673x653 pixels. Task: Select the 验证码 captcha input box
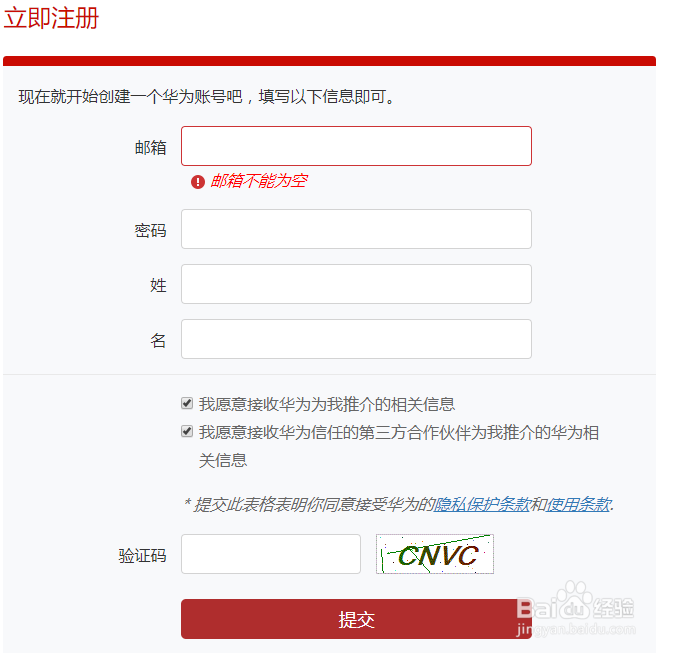(x=271, y=554)
